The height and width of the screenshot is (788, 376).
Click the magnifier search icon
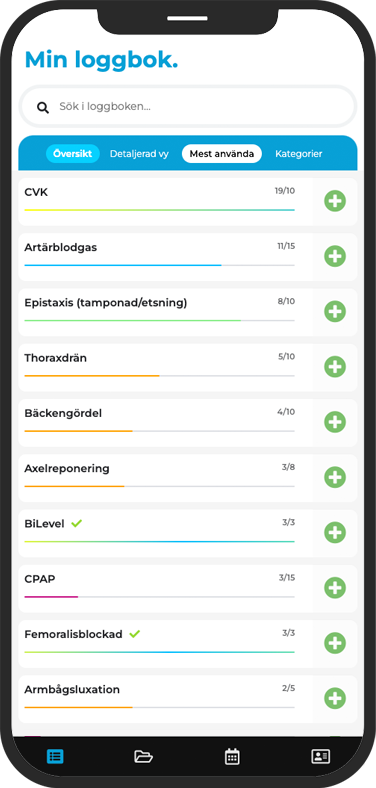pyautogui.click(x=43, y=107)
